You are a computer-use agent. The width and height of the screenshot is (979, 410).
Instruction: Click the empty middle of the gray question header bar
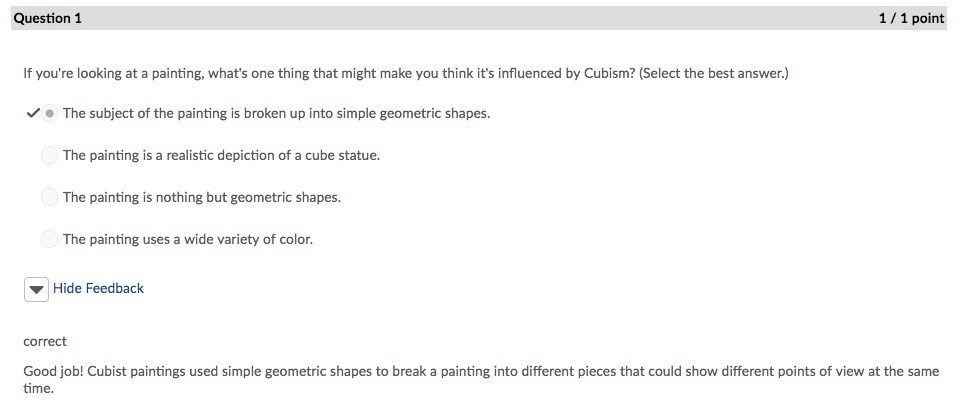coord(480,18)
